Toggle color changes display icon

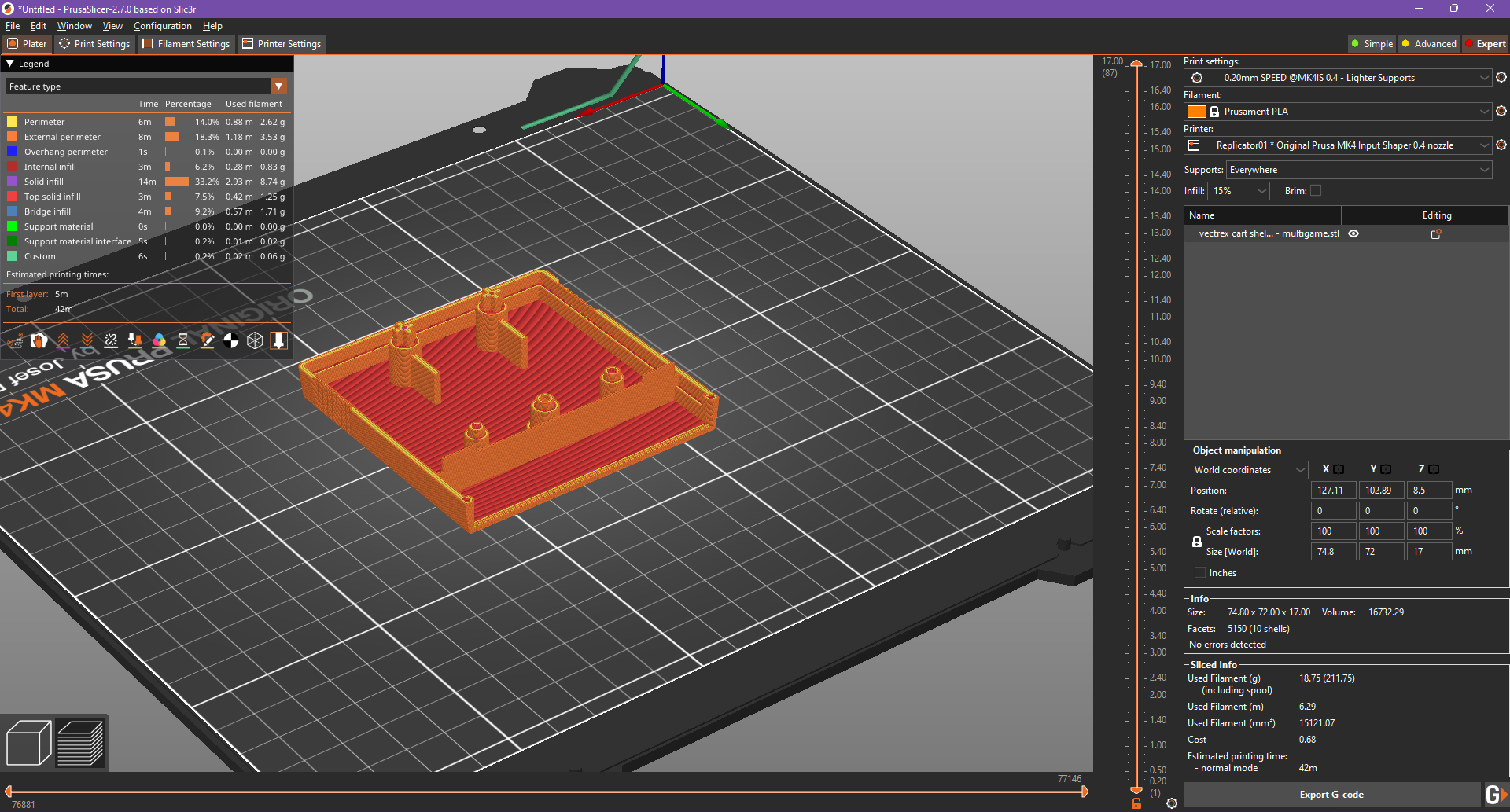159,340
